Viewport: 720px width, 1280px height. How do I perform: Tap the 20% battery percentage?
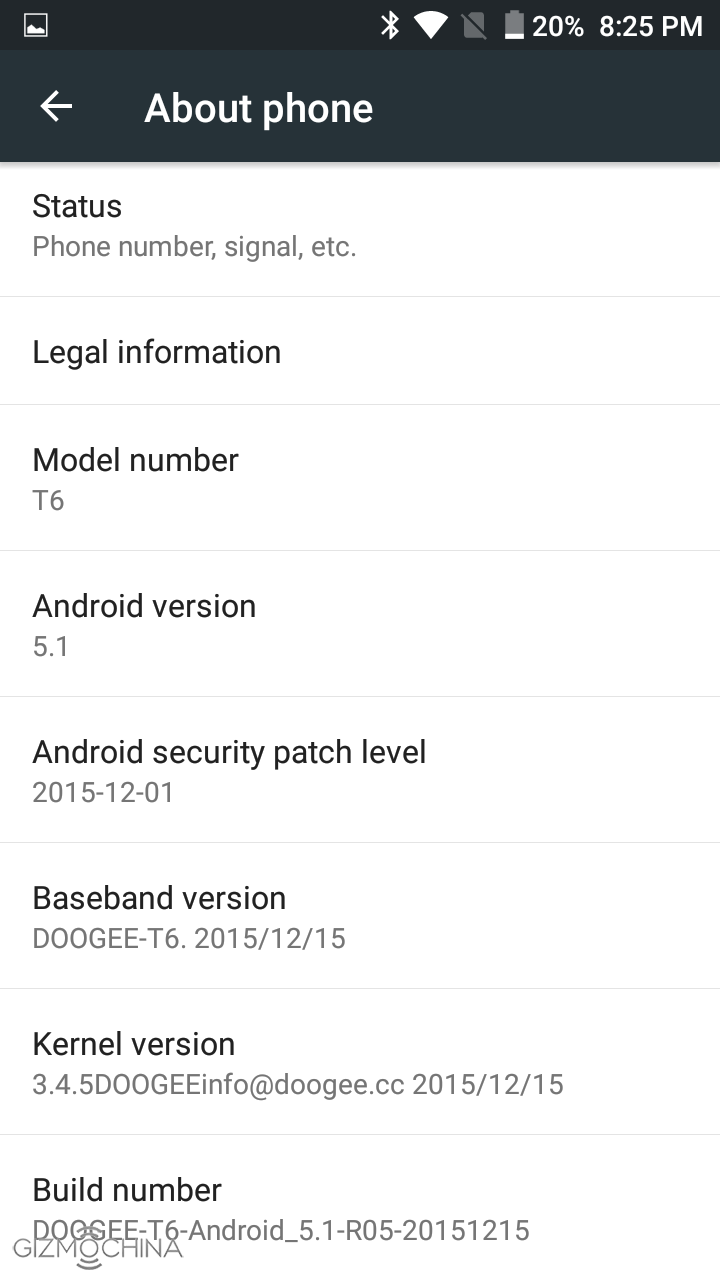(558, 27)
